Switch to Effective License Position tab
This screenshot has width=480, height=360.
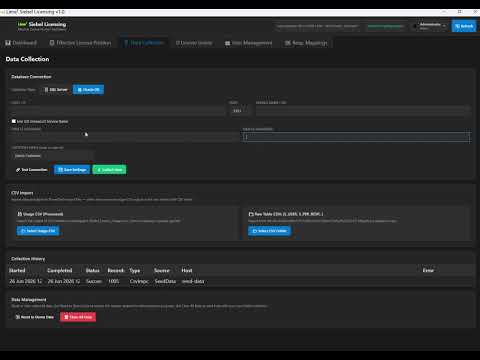pos(80,43)
